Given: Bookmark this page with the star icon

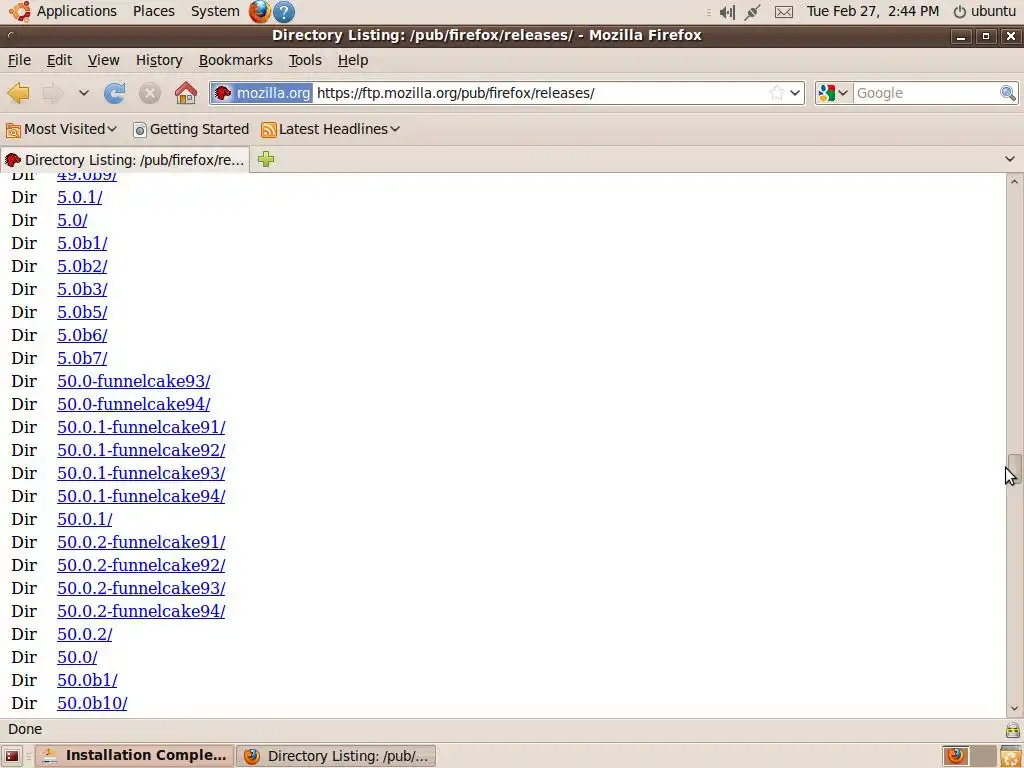Looking at the screenshot, I should (x=776, y=93).
